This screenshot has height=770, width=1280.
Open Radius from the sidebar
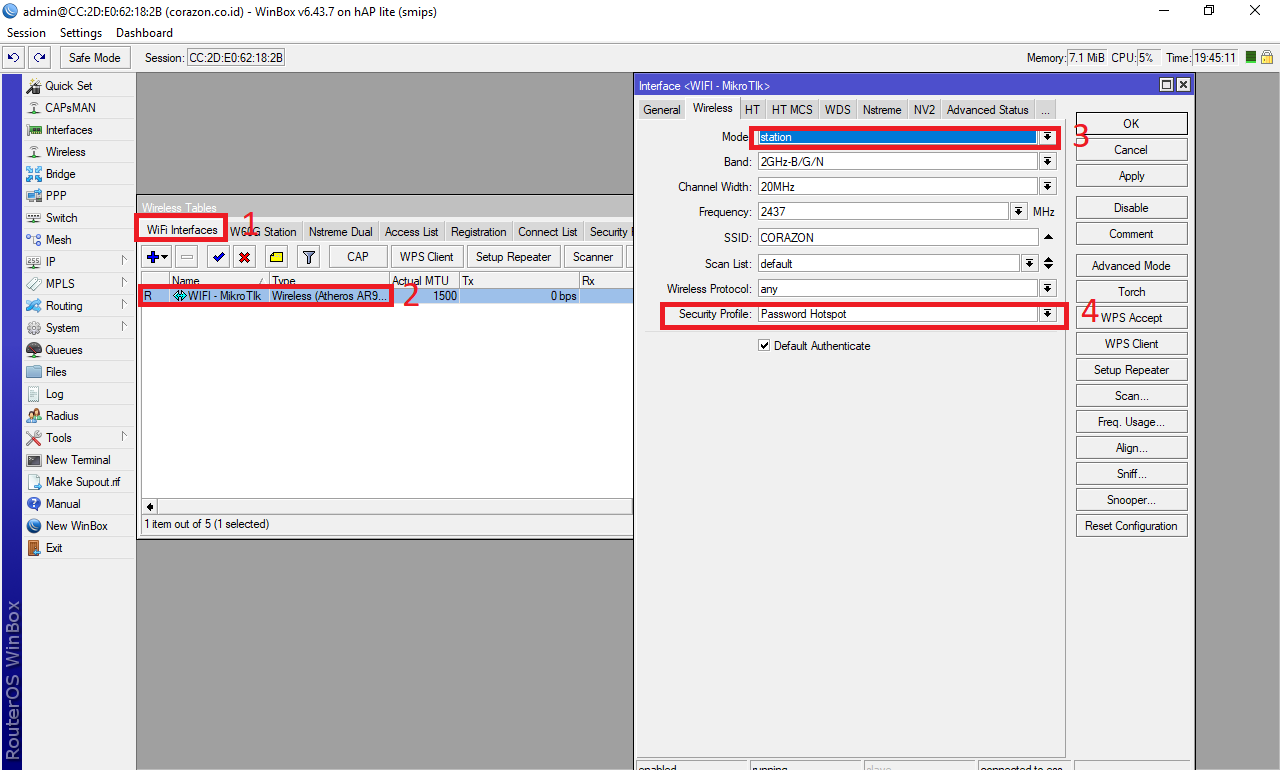coord(62,416)
